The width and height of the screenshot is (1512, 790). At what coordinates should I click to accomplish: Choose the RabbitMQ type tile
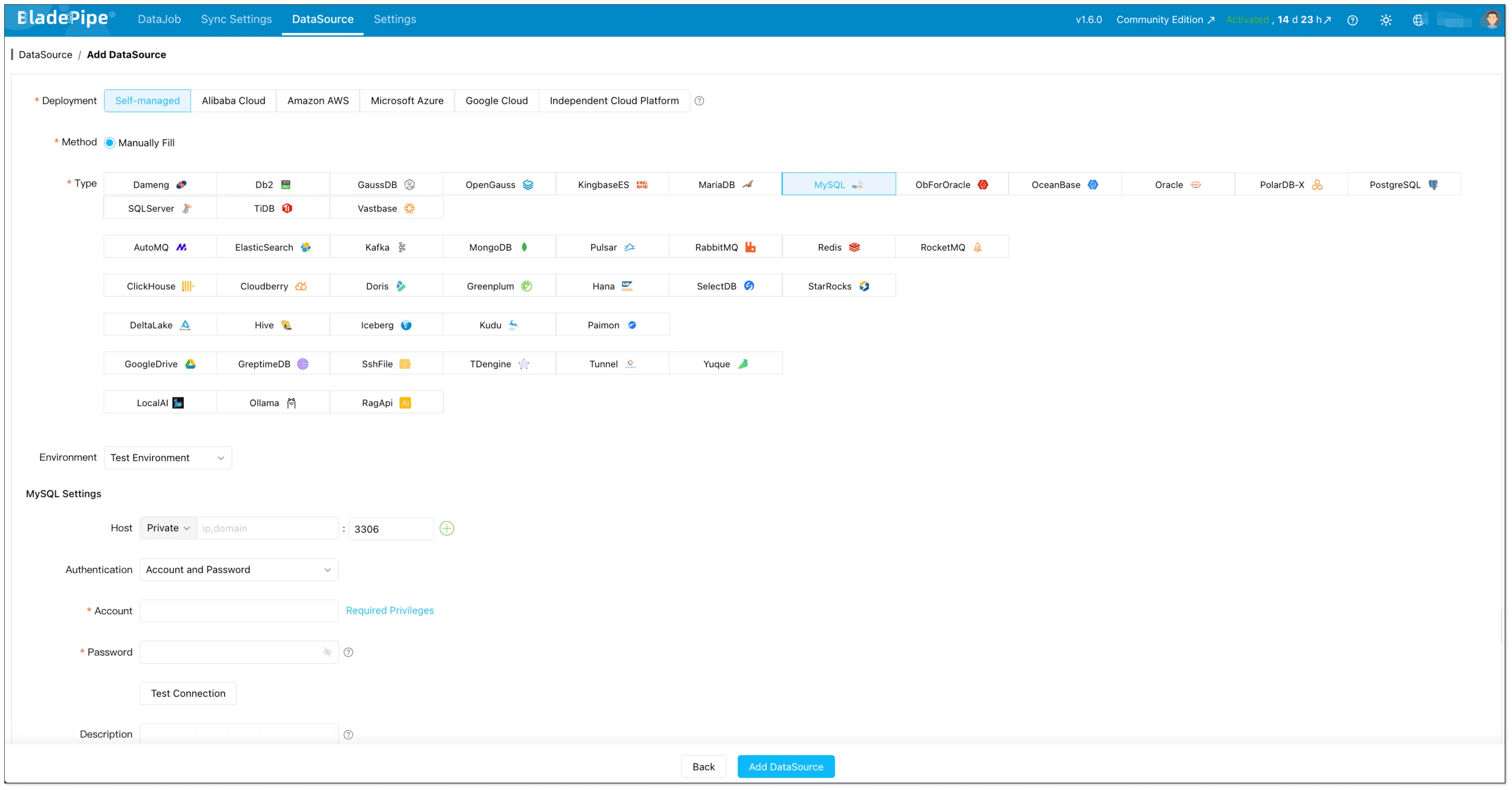click(x=725, y=247)
